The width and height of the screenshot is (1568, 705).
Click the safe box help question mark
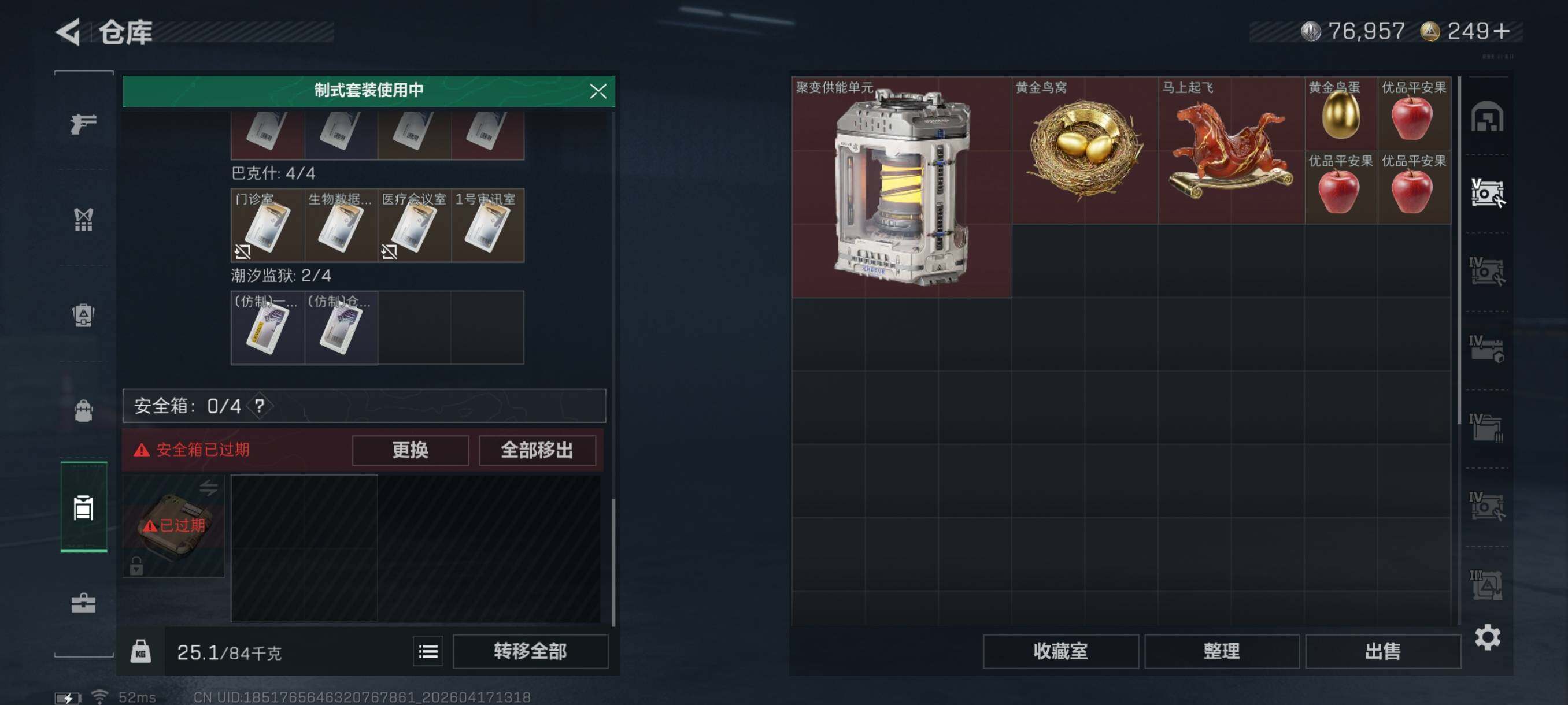pos(260,405)
